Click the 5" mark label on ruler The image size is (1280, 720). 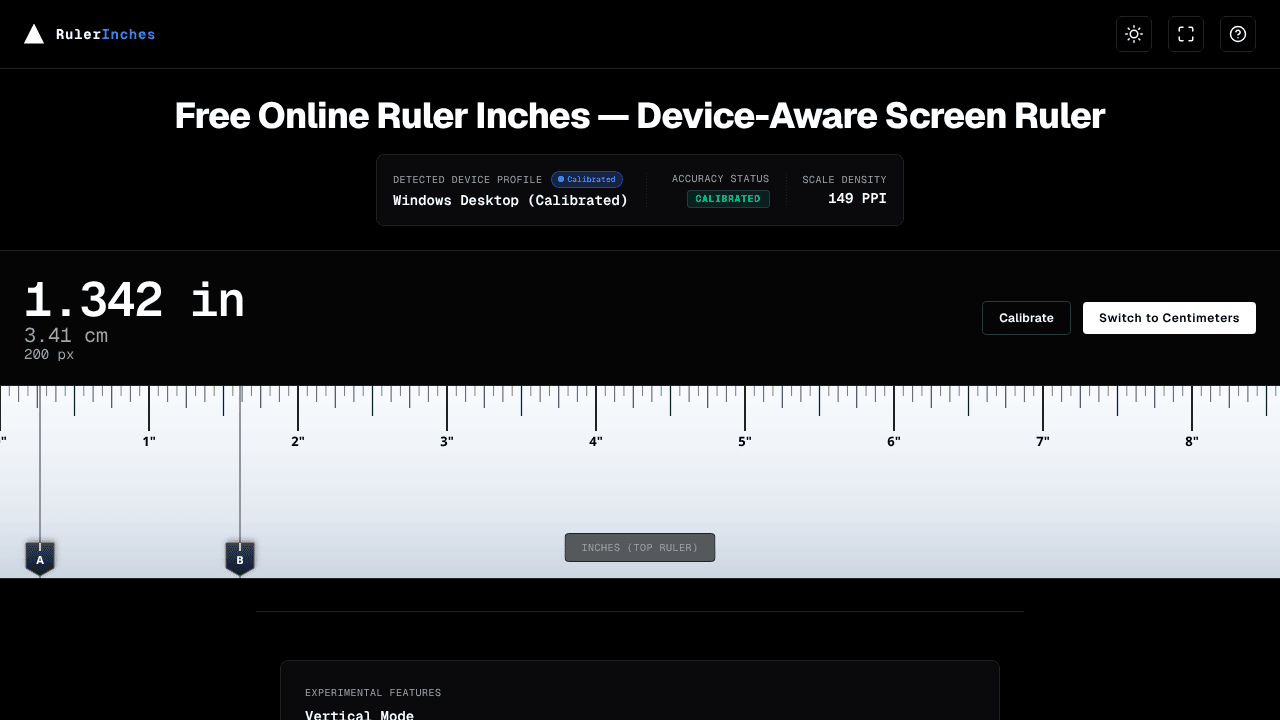click(x=745, y=441)
